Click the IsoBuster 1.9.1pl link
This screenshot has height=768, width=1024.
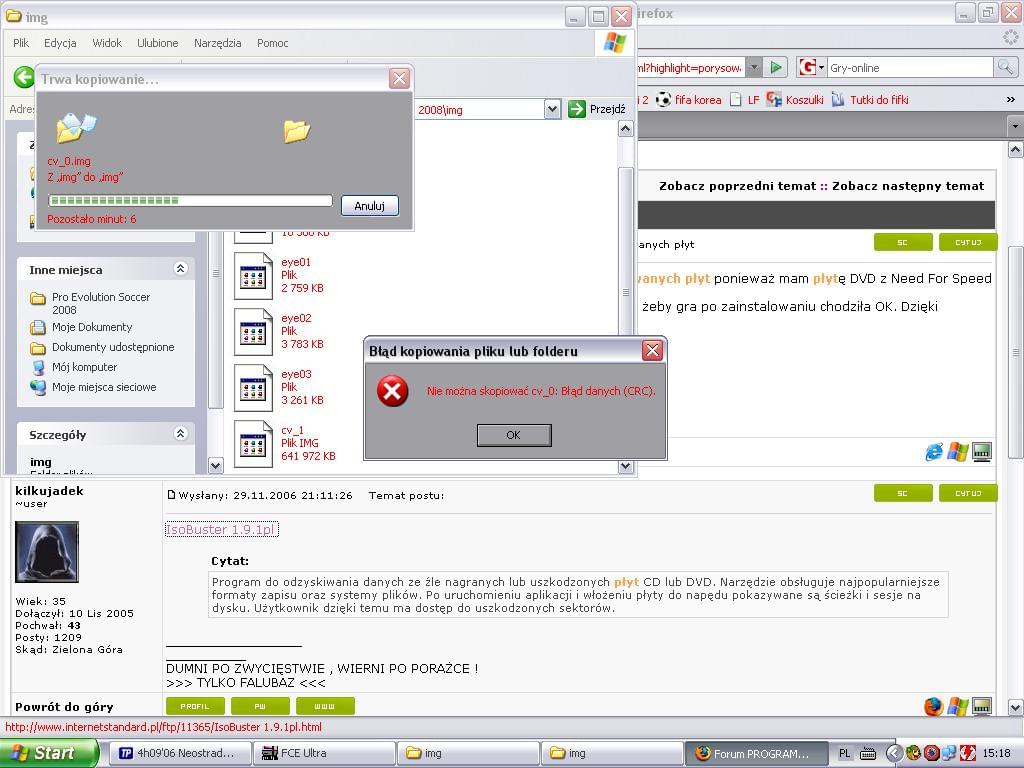(x=222, y=529)
